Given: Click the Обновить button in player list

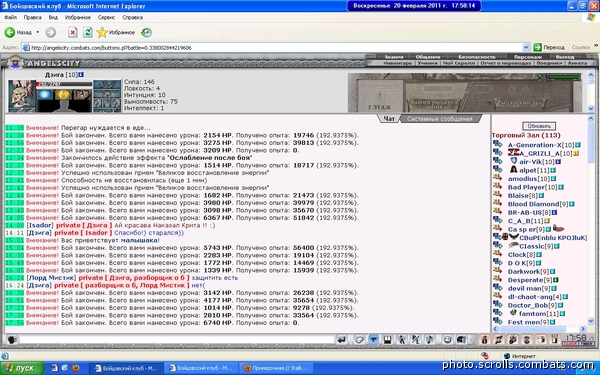Looking at the screenshot, I should pyautogui.click(x=539, y=126).
